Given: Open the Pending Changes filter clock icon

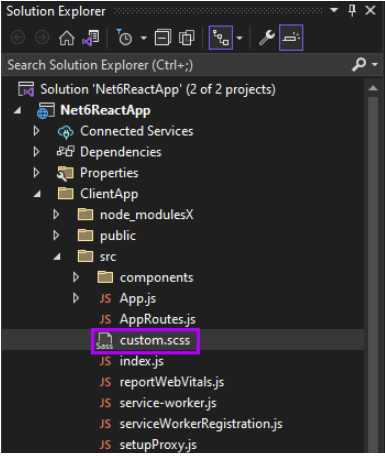Looking at the screenshot, I should [x=124, y=37].
